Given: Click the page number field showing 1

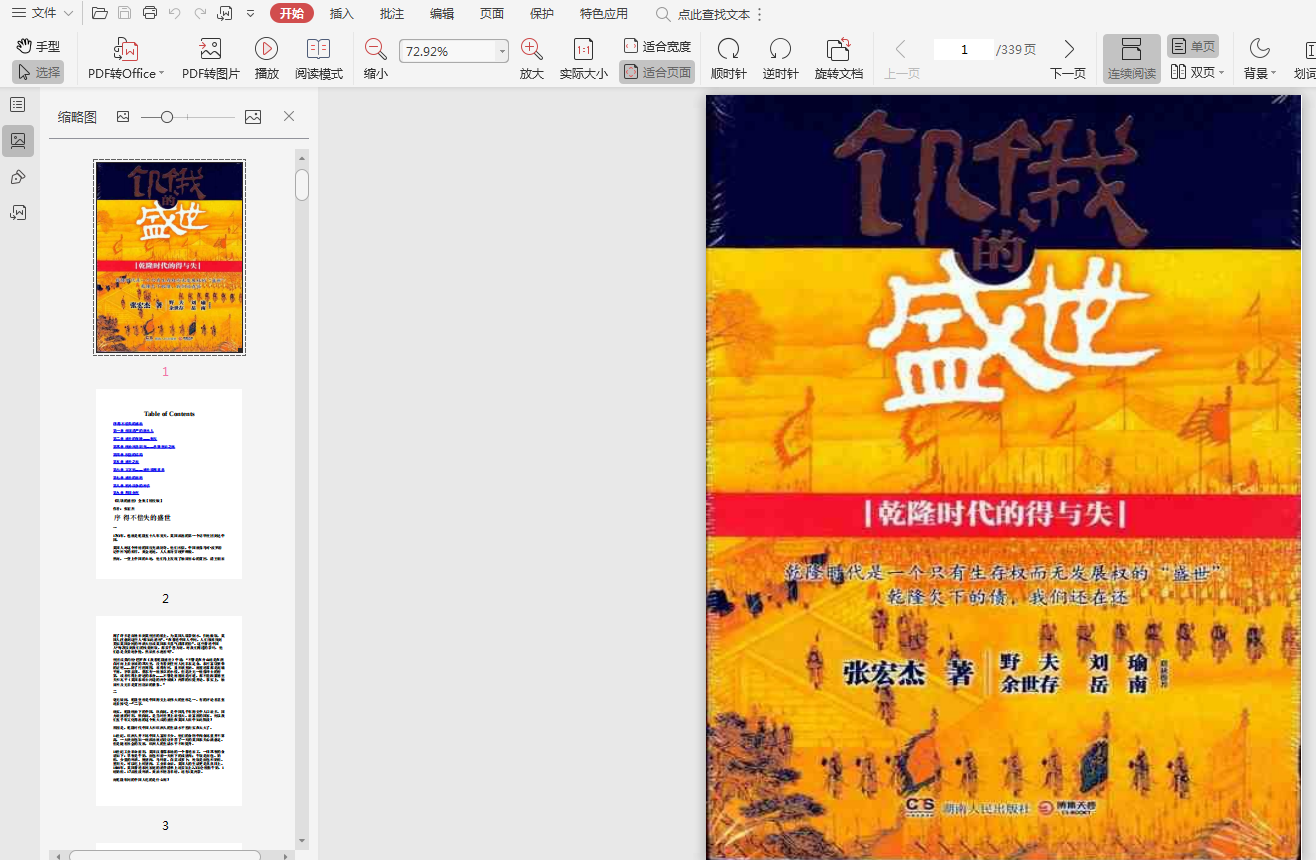Looking at the screenshot, I should pyautogui.click(x=964, y=49).
